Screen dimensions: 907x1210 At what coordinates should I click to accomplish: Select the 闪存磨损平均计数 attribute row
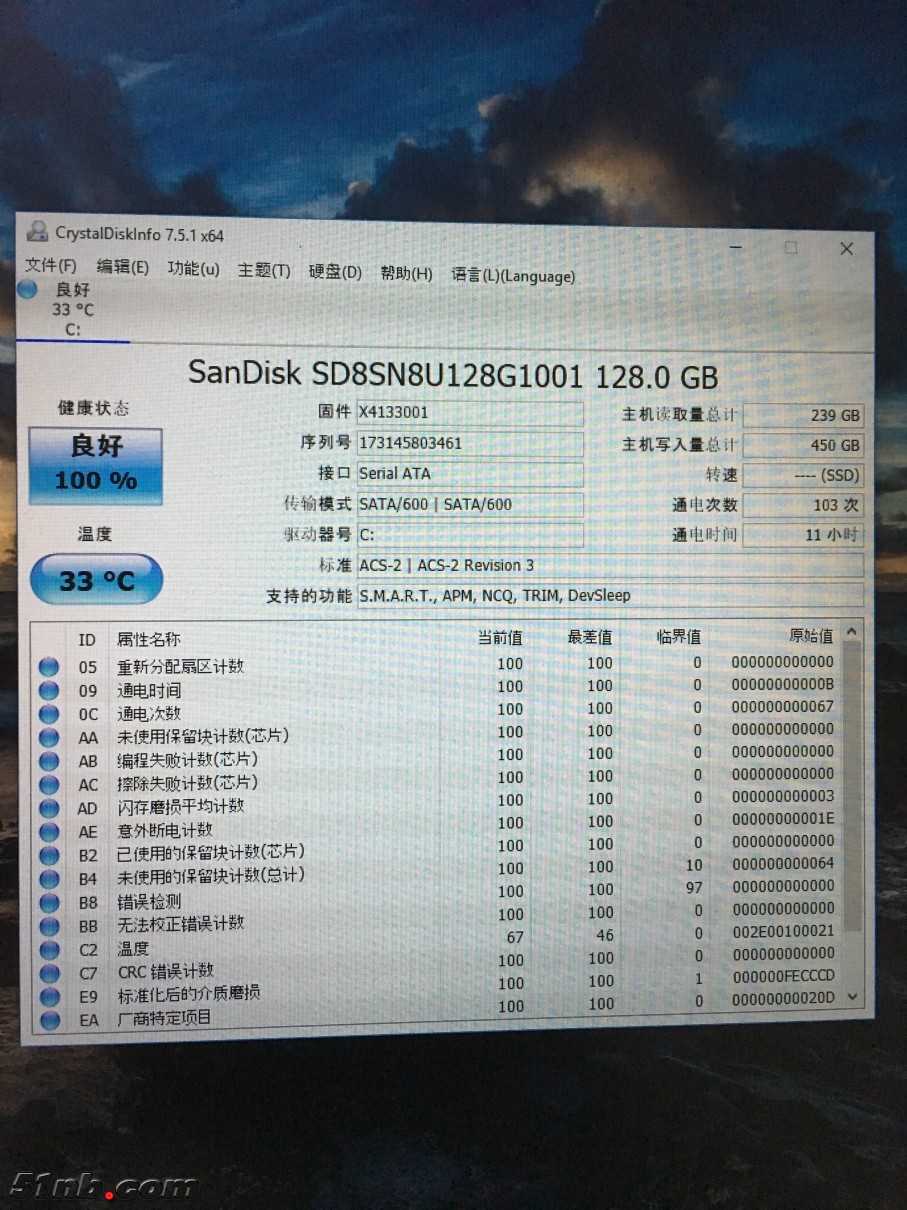click(436, 803)
